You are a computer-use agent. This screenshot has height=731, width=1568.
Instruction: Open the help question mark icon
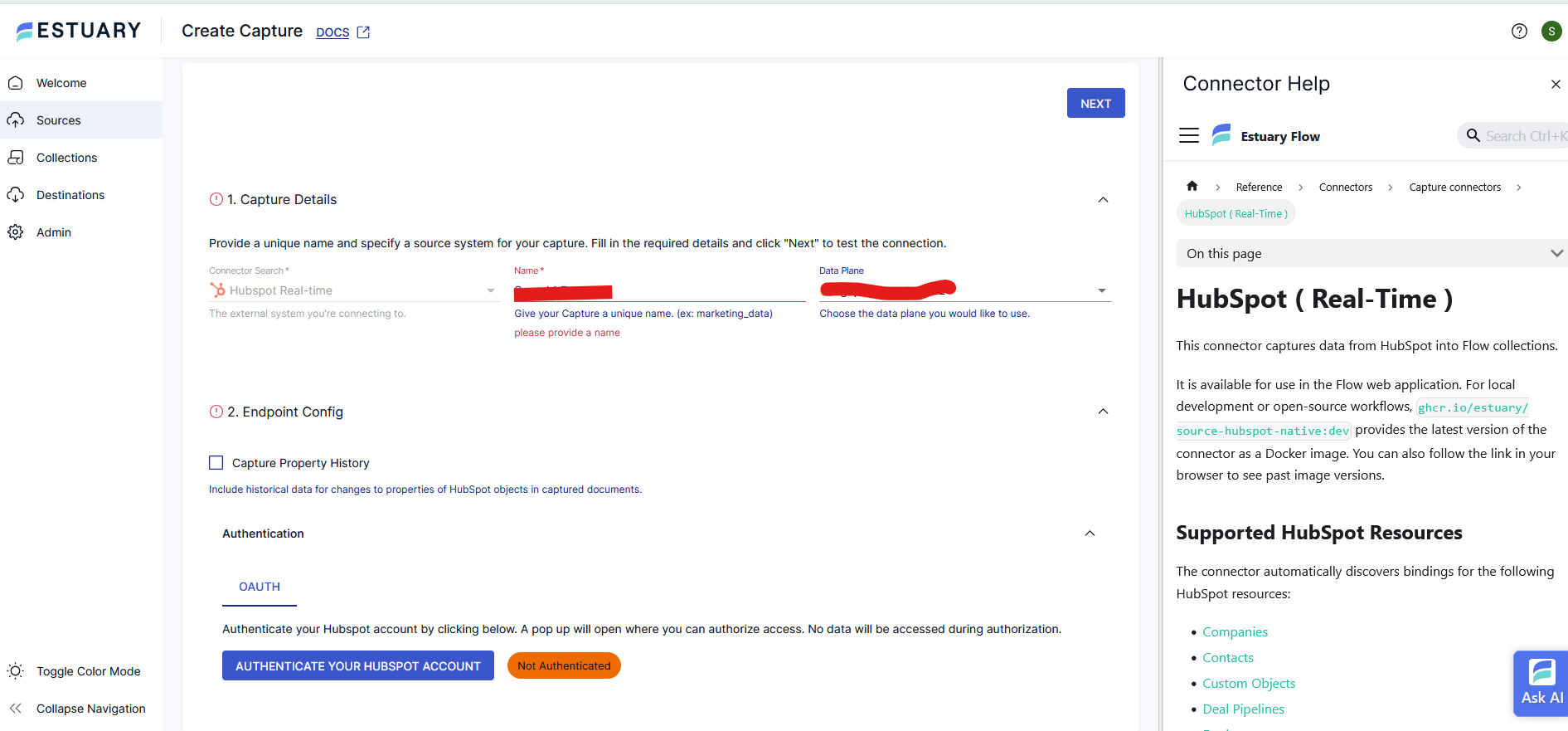1519,31
